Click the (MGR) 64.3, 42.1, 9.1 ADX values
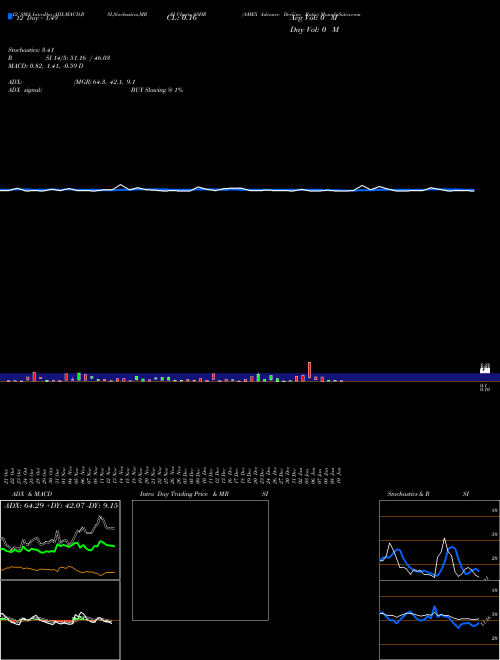 [x=104, y=82]
